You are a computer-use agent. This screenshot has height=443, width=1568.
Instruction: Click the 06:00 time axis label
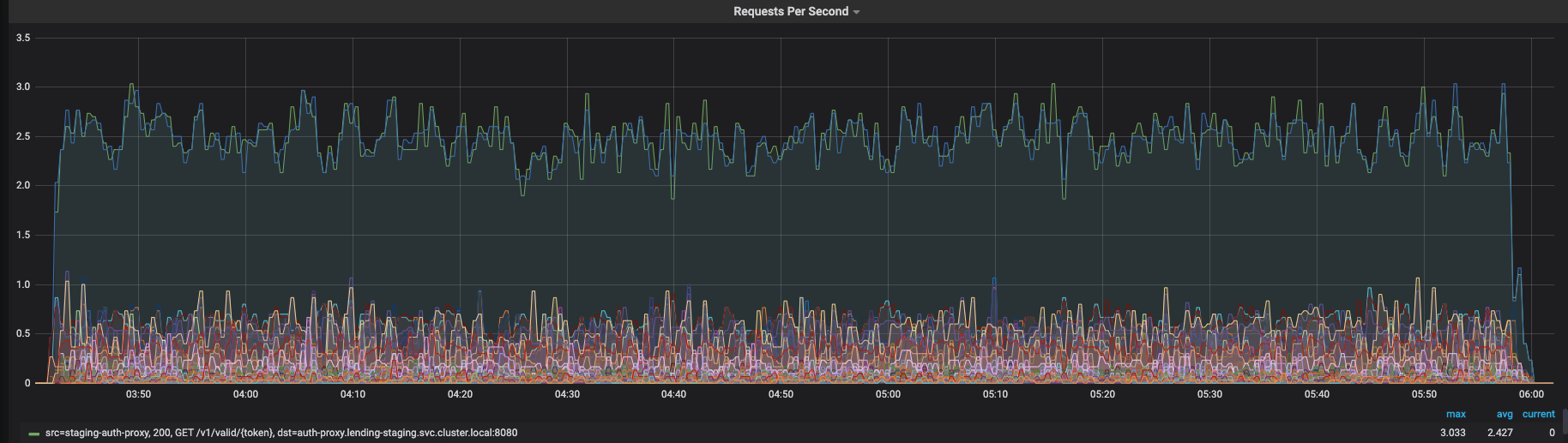tap(1531, 394)
